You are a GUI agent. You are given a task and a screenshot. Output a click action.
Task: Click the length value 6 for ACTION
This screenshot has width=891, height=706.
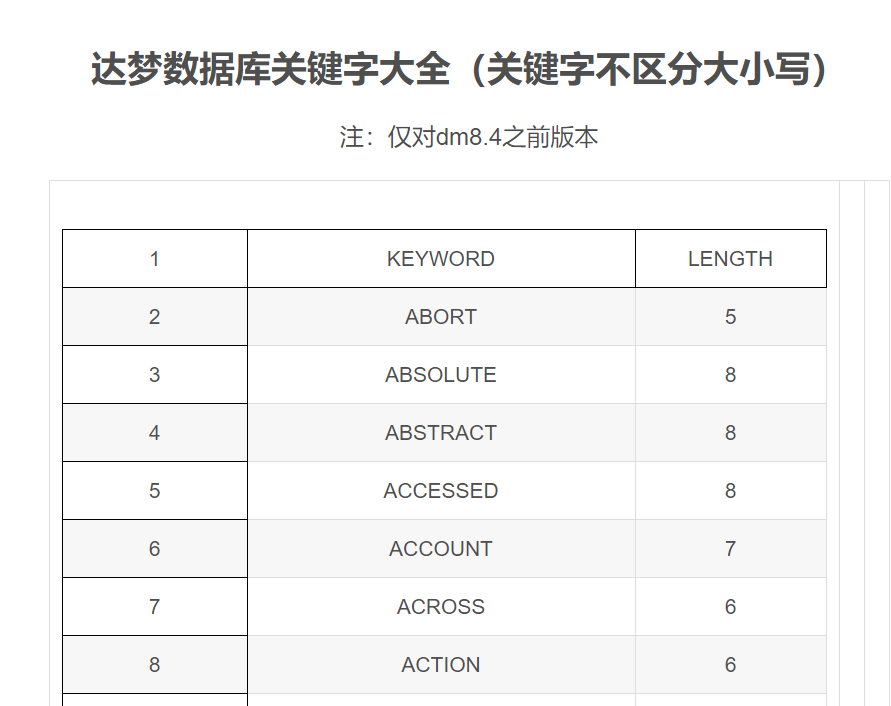(730, 665)
